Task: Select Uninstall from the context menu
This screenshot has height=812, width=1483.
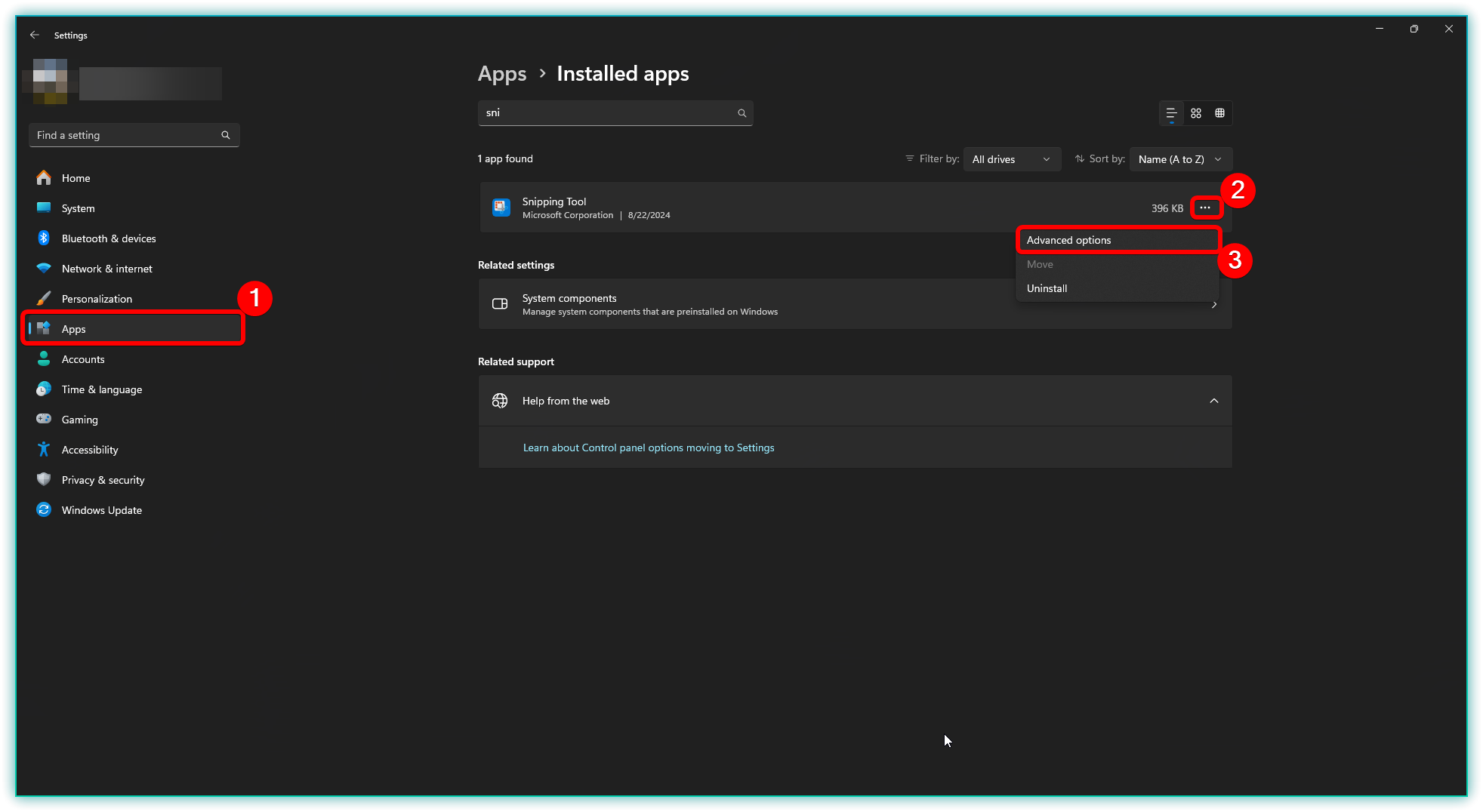Action: pos(1047,288)
